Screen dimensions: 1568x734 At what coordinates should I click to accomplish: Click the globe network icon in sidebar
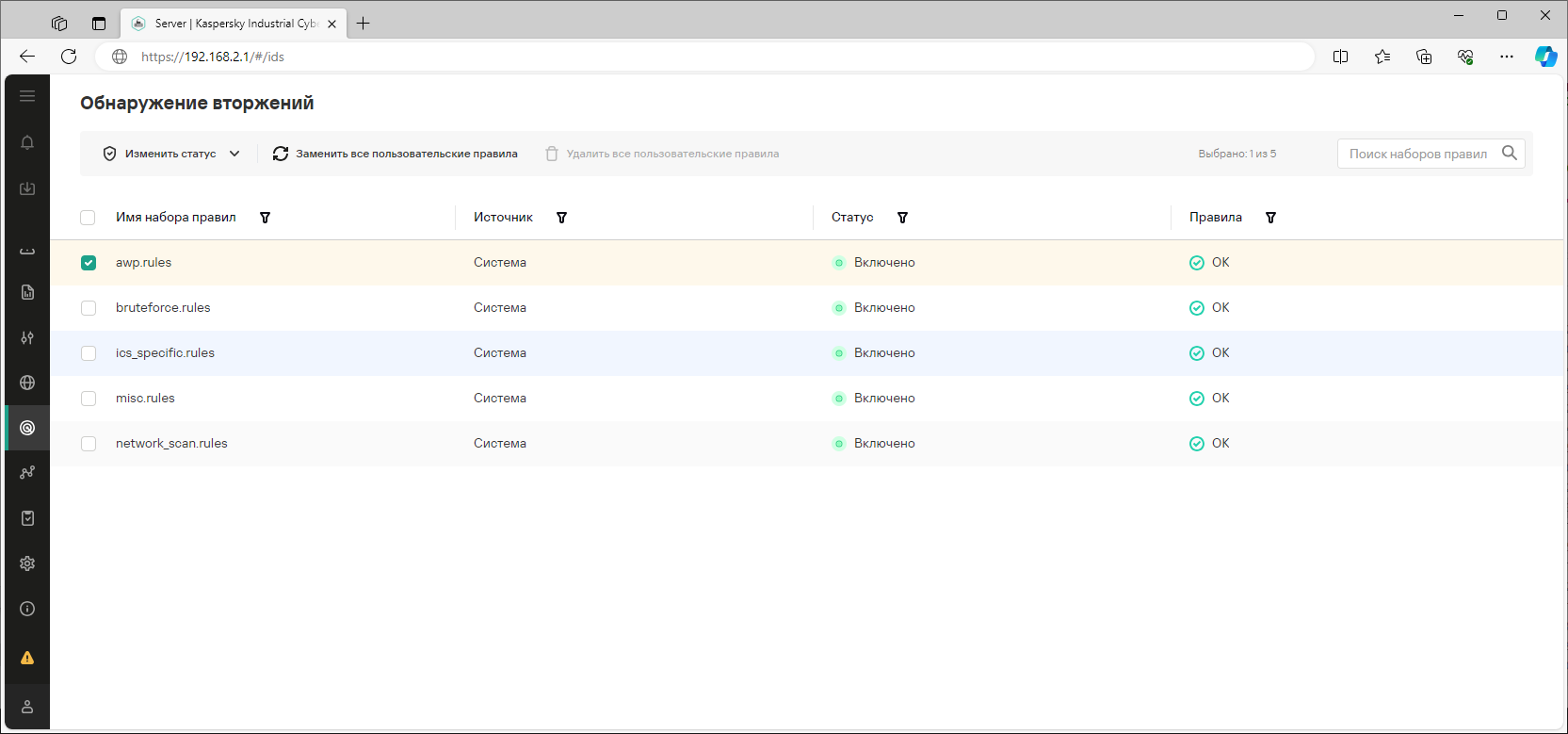27,383
